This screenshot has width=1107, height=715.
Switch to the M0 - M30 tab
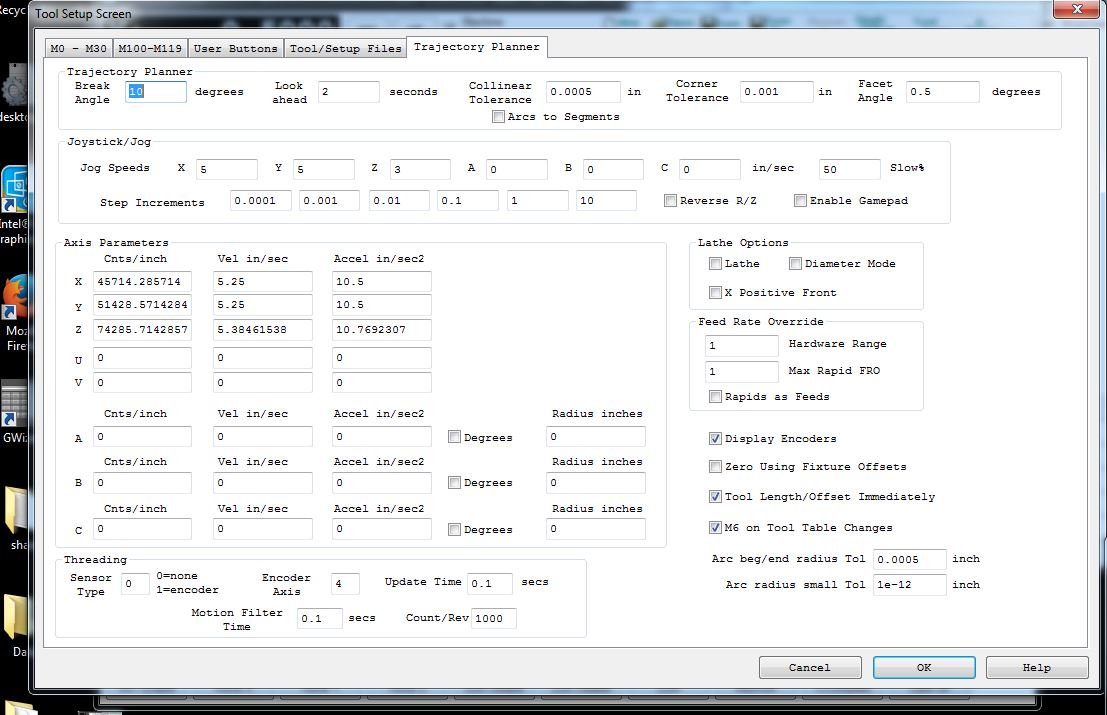(79, 48)
